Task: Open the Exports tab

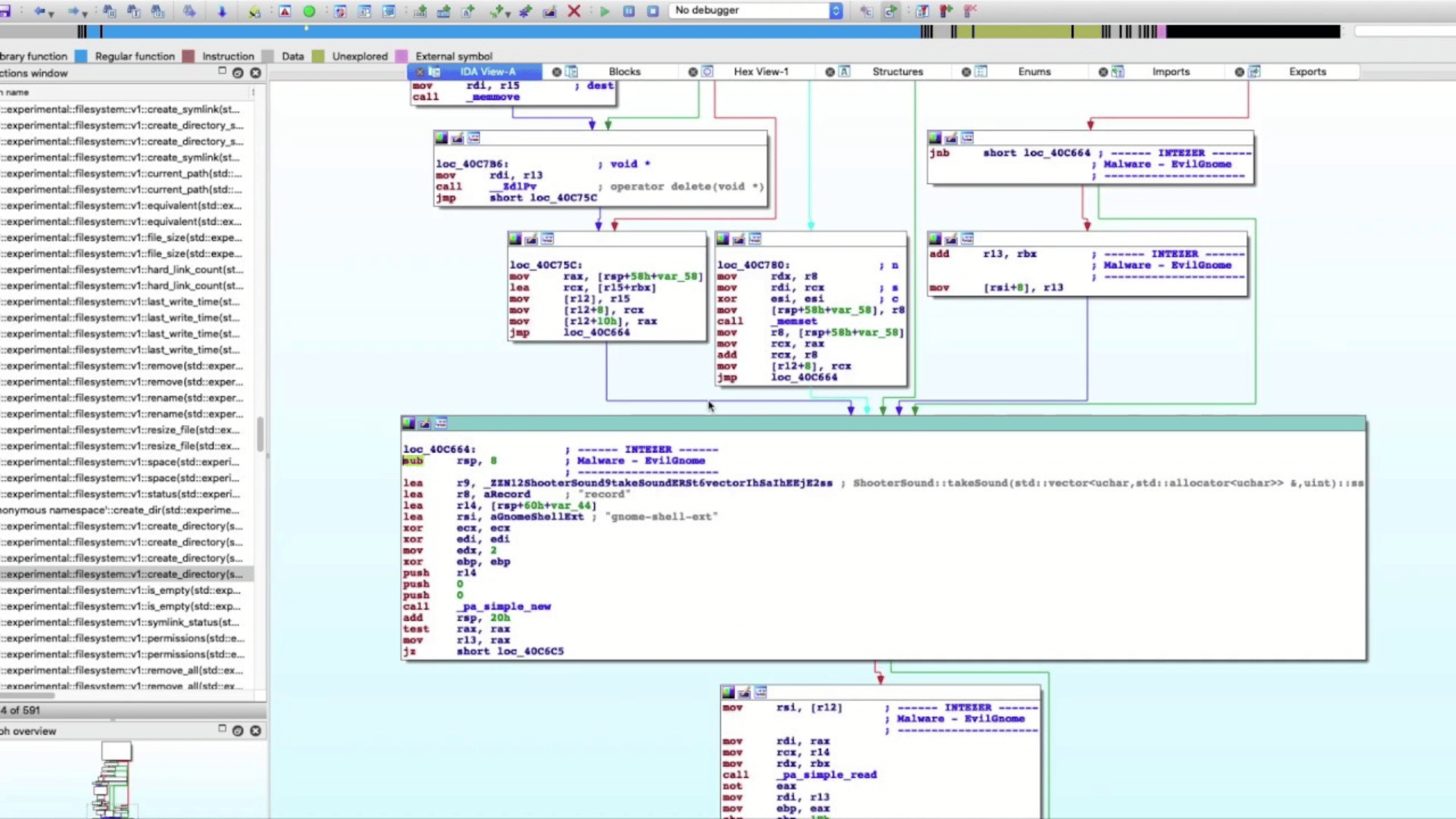Action: [1307, 71]
